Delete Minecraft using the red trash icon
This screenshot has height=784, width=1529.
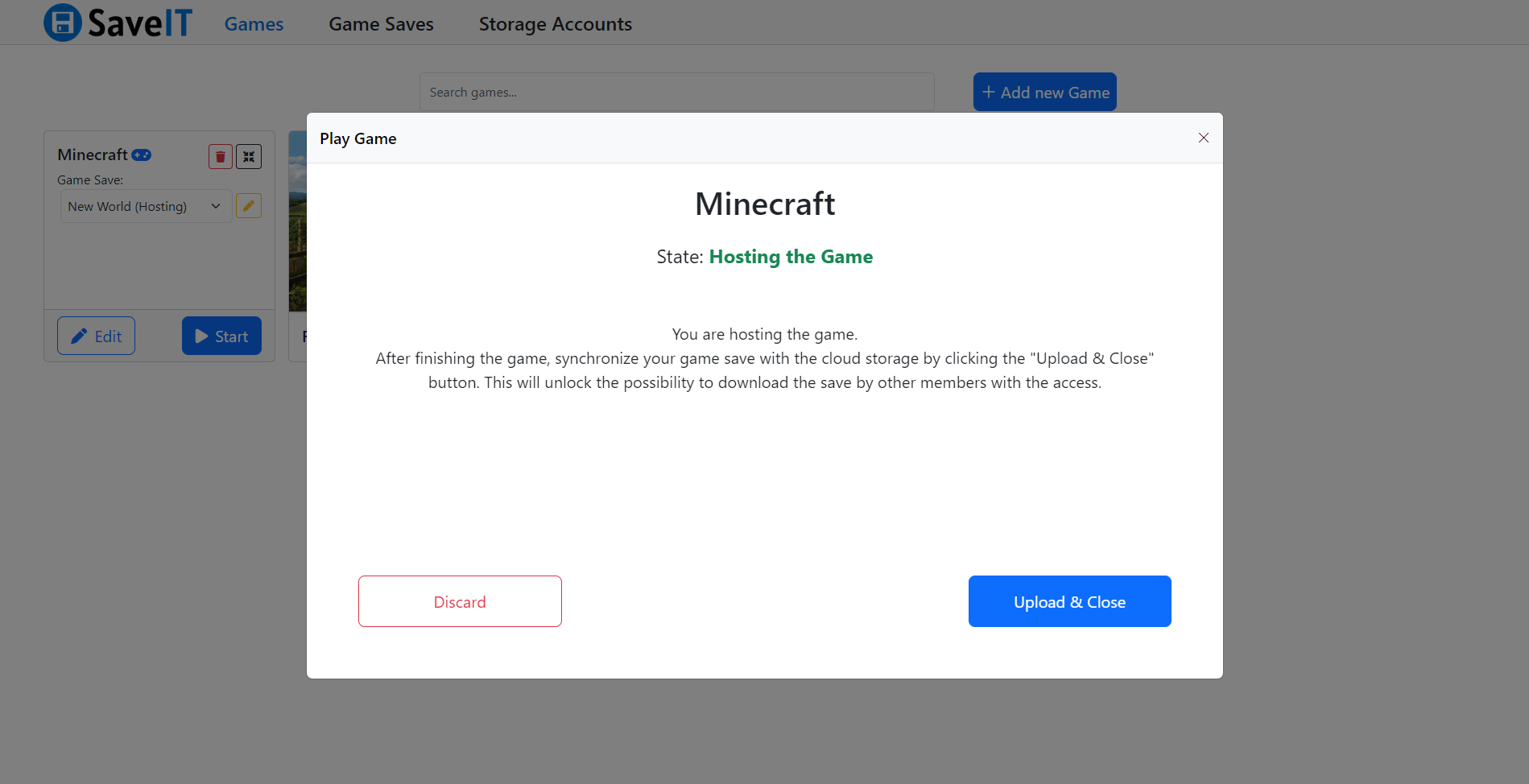coord(220,157)
